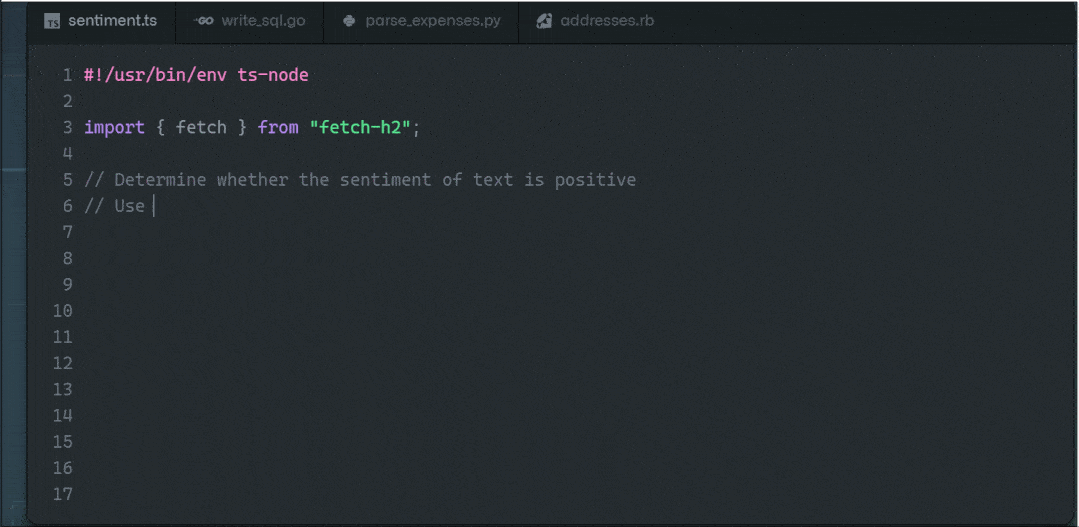
Task: Click line number 17 in the gutter
Action: pos(62,494)
